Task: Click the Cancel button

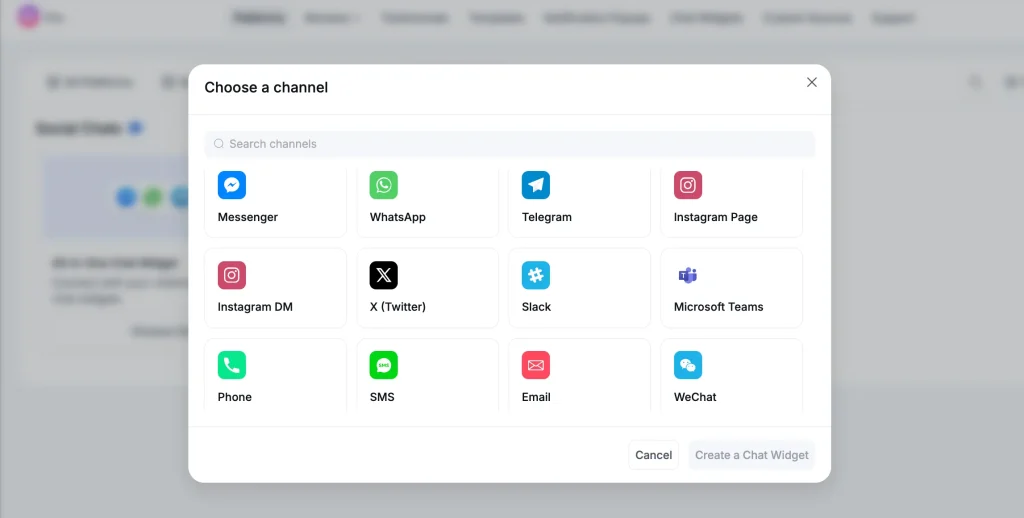Action: point(653,455)
